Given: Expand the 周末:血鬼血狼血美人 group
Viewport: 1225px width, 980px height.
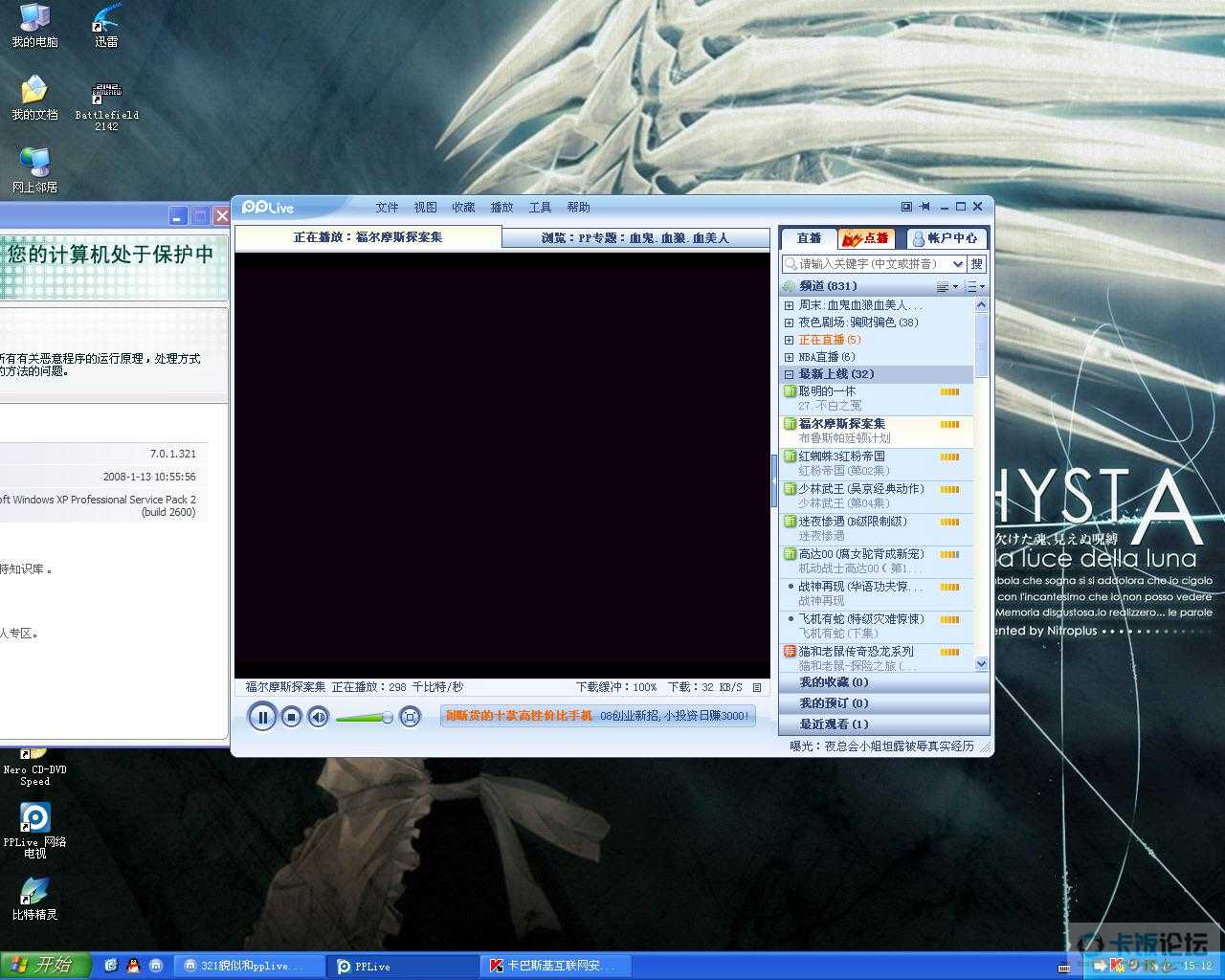Looking at the screenshot, I should pyautogui.click(x=790, y=305).
